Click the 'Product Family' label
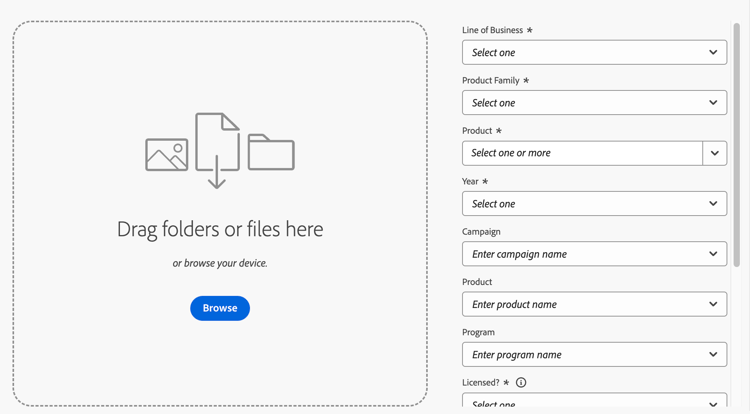The height and width of the screenshot is (414, 750). click(490, 80)
